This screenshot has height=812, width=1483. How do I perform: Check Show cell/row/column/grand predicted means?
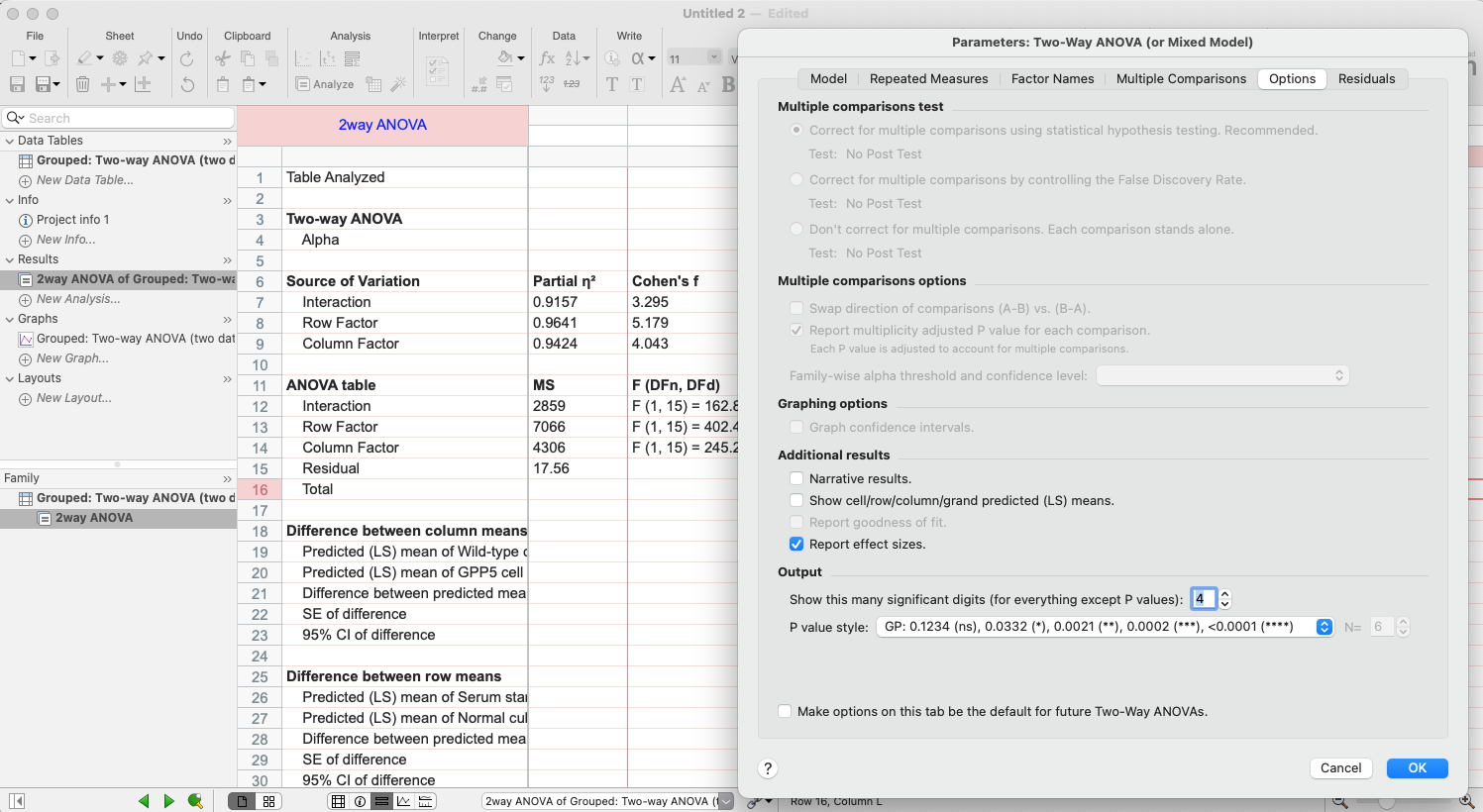coord(796,501)
